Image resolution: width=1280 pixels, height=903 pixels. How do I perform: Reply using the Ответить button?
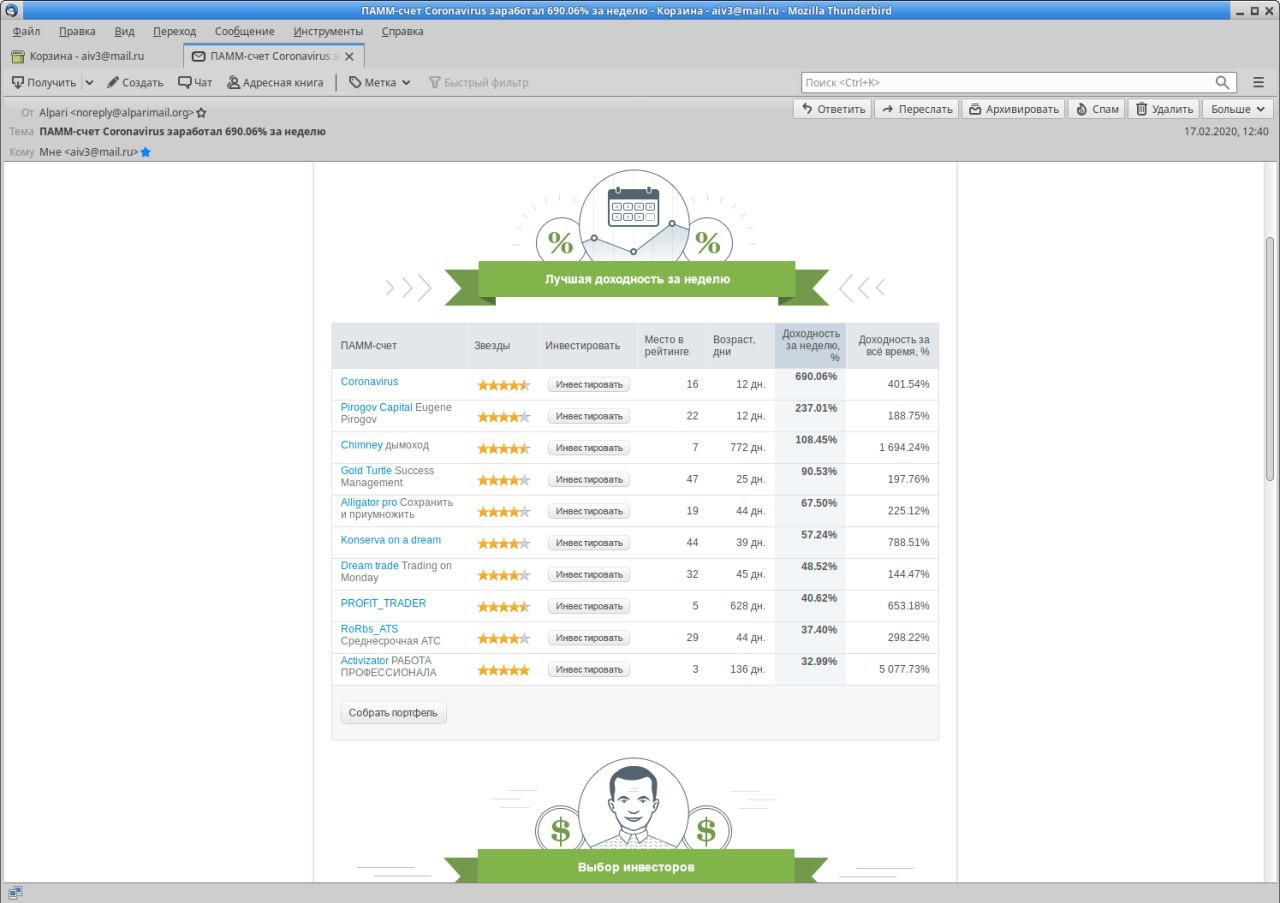tap(833, 109)
